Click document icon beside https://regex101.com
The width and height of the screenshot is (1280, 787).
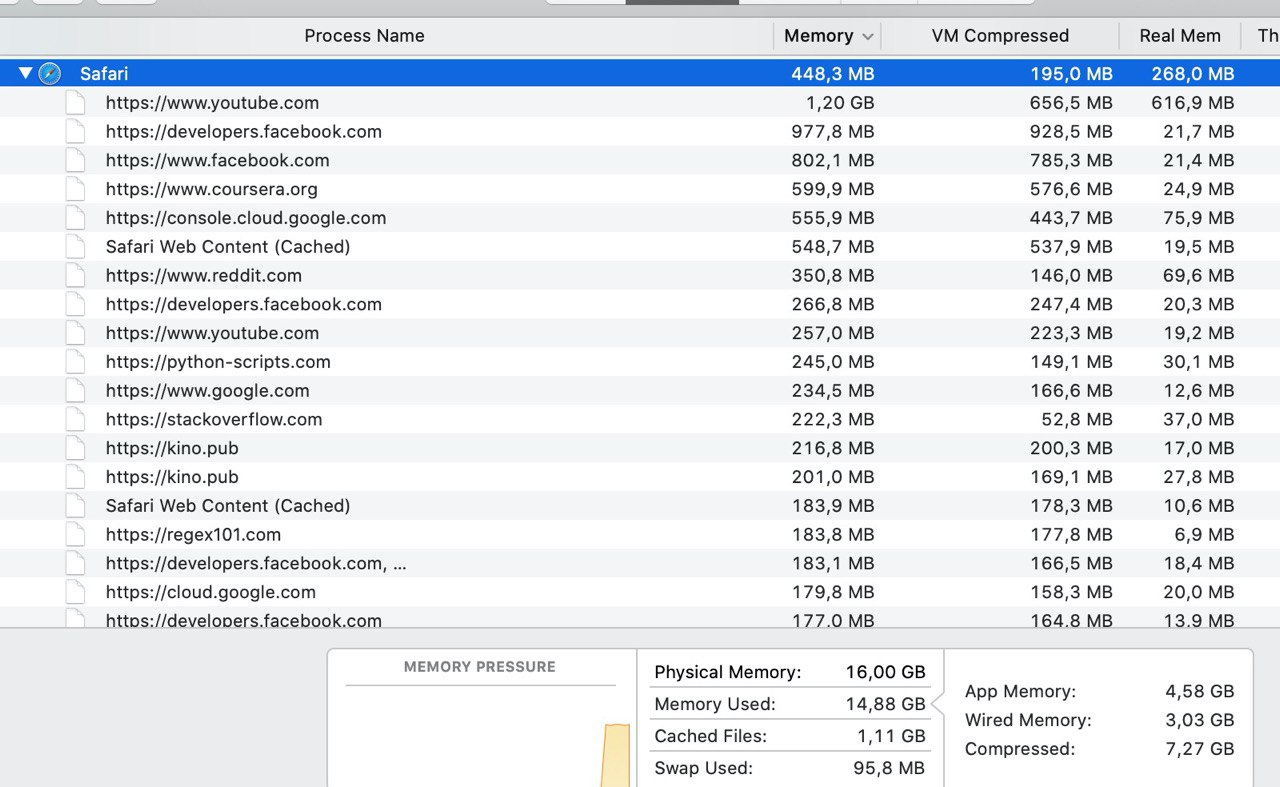point(76,534)
